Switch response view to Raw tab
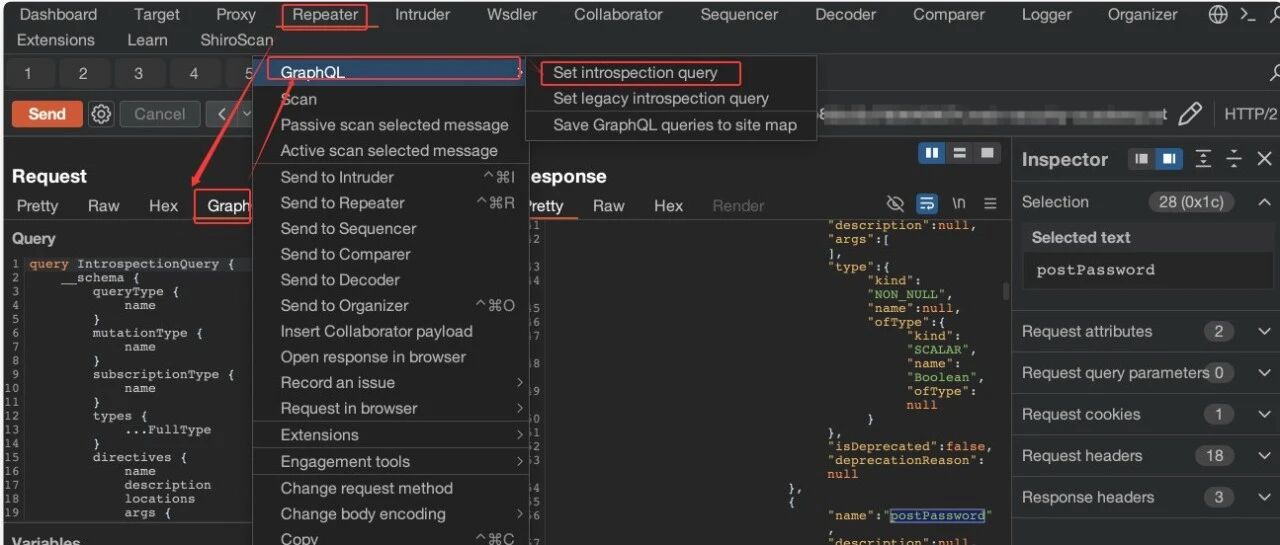This screenshot has height=545, width=1280. click(x=608, y=206)
